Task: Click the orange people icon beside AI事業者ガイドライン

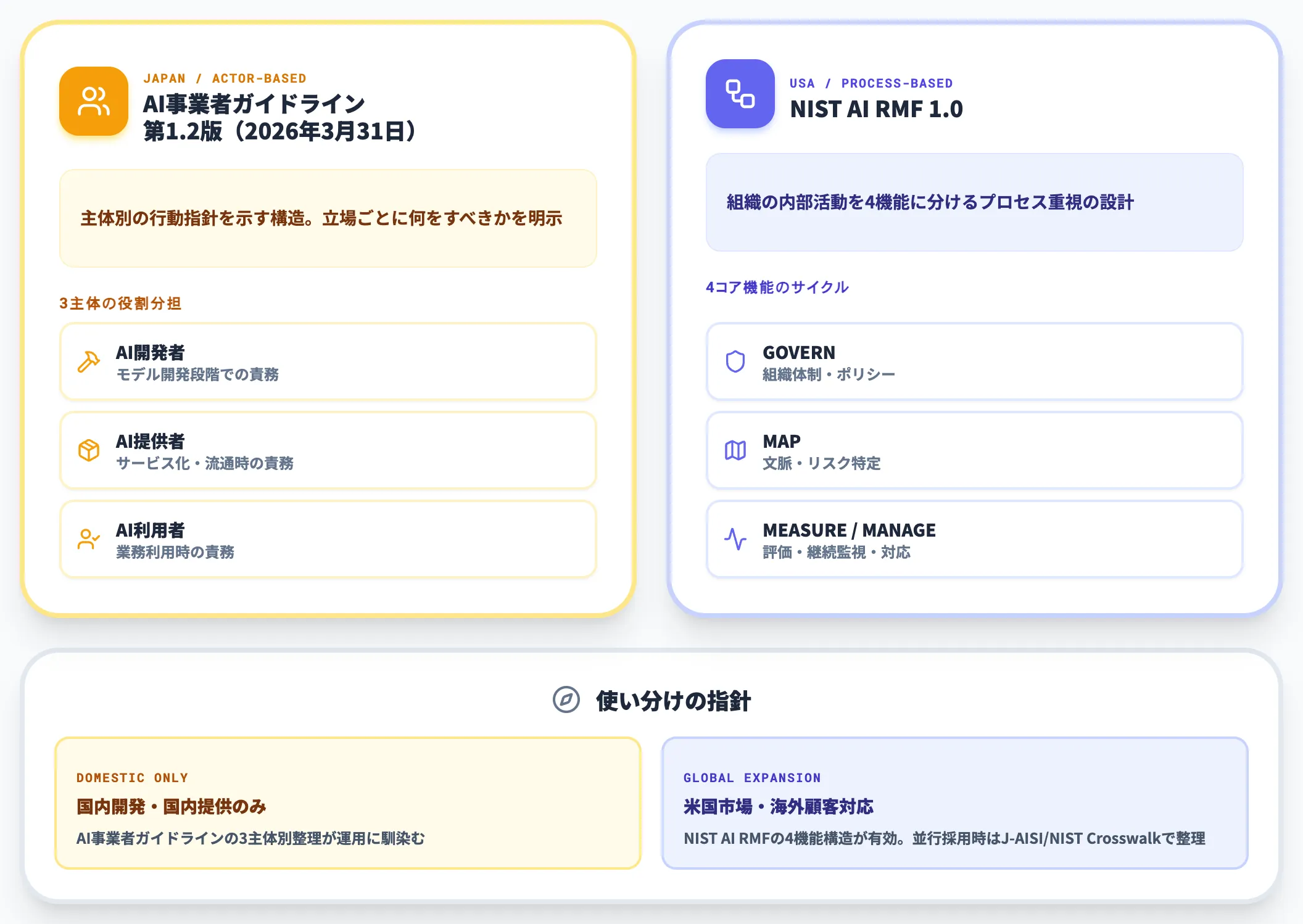Action: click(x=94, y=101)
